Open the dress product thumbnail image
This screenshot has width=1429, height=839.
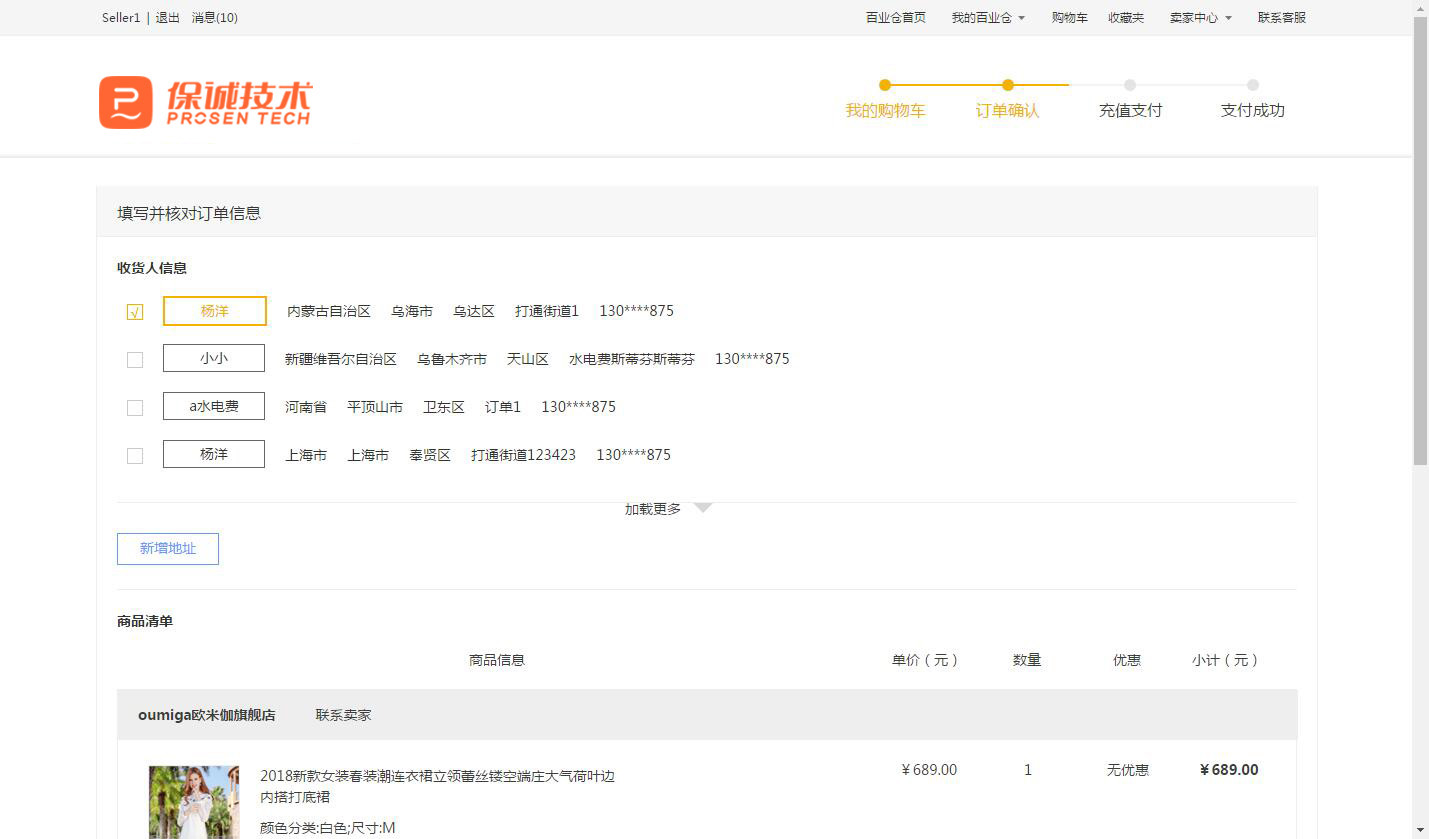tap(194, 802)
